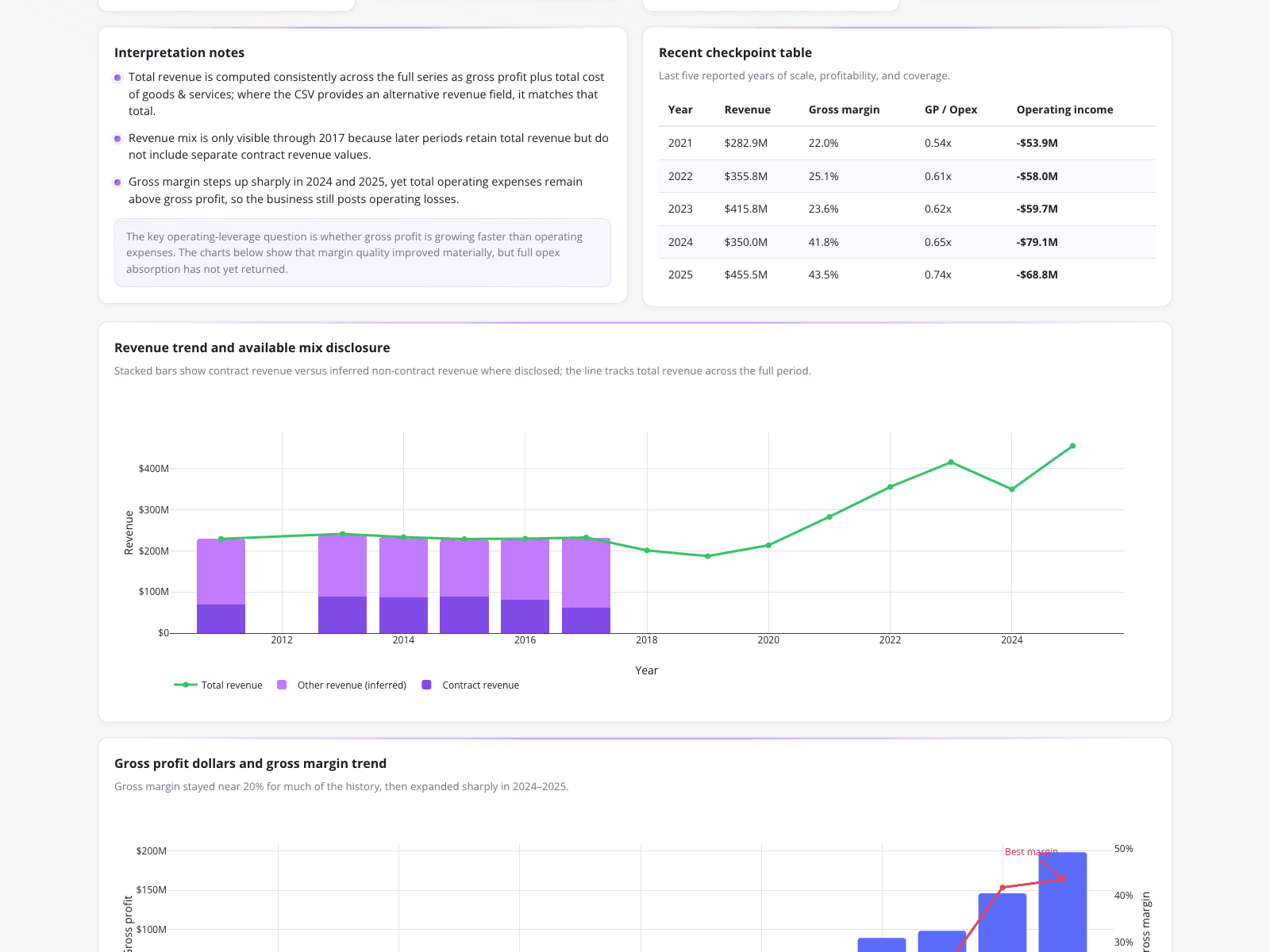Toggle Contract revenue legend entry
1270x952 pixels.
(471, 685)
